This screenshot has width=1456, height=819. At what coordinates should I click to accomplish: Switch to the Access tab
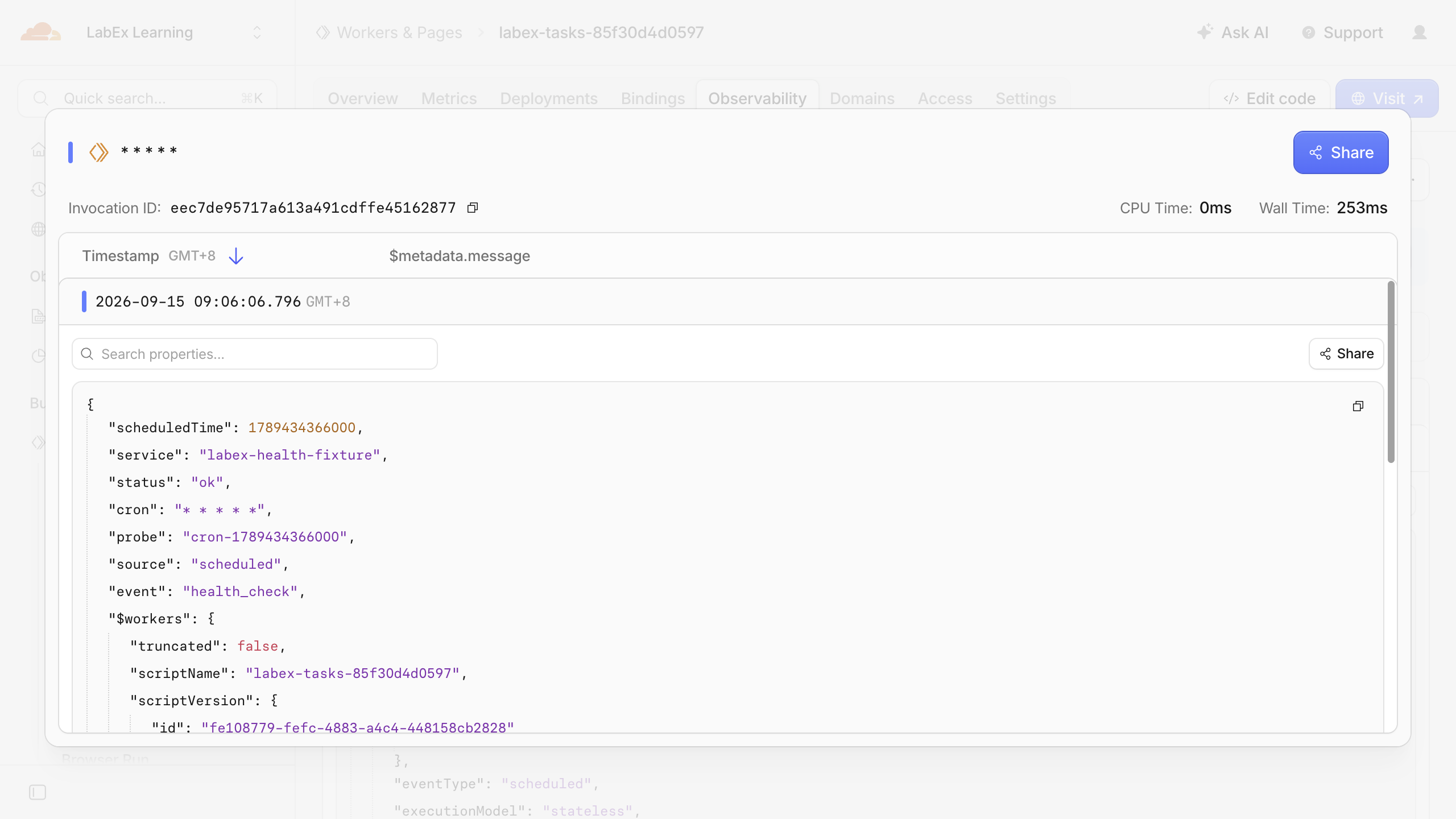point(945,98)
